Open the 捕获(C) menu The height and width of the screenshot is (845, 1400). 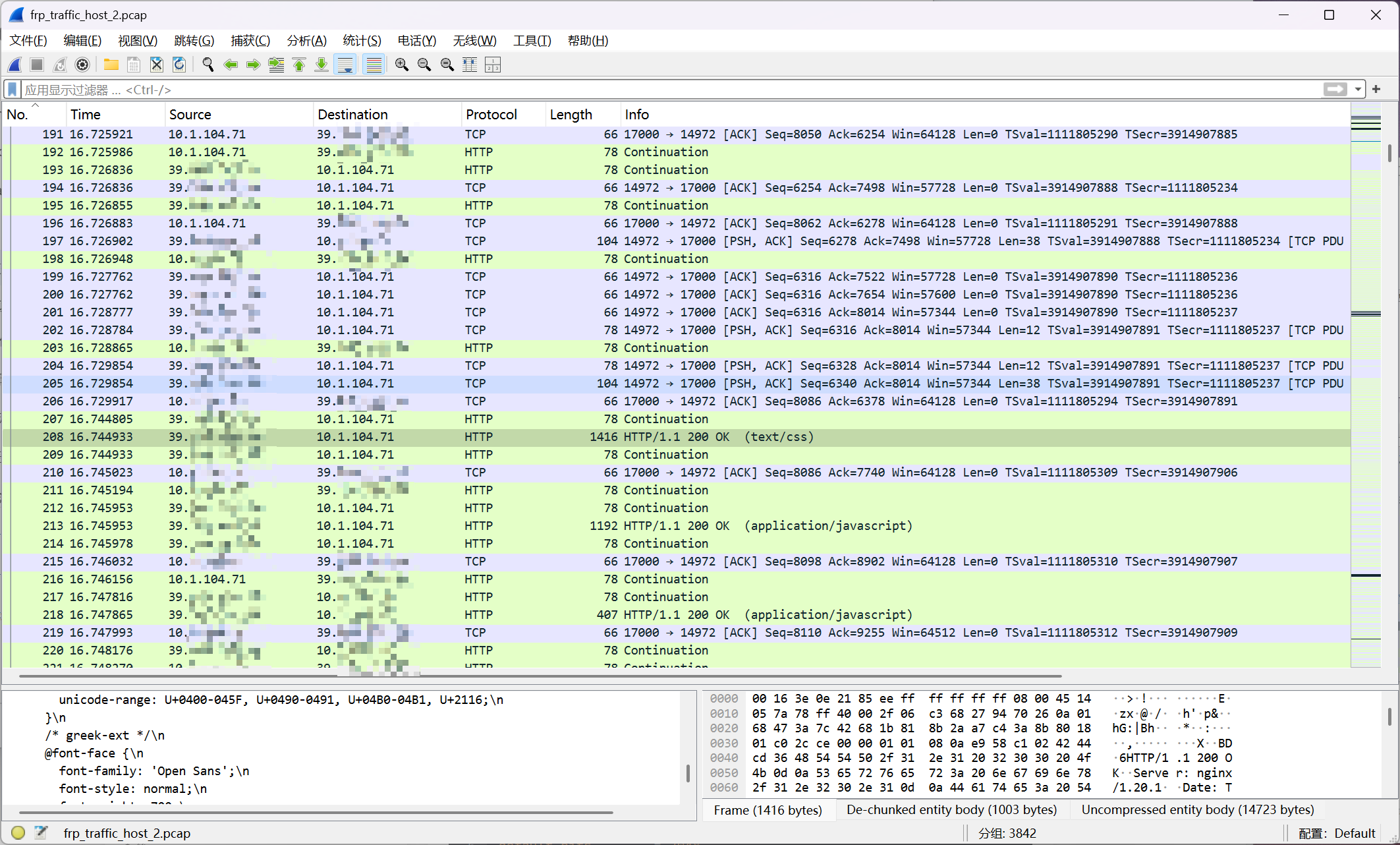pyautogui.click(x=250, y=41)
